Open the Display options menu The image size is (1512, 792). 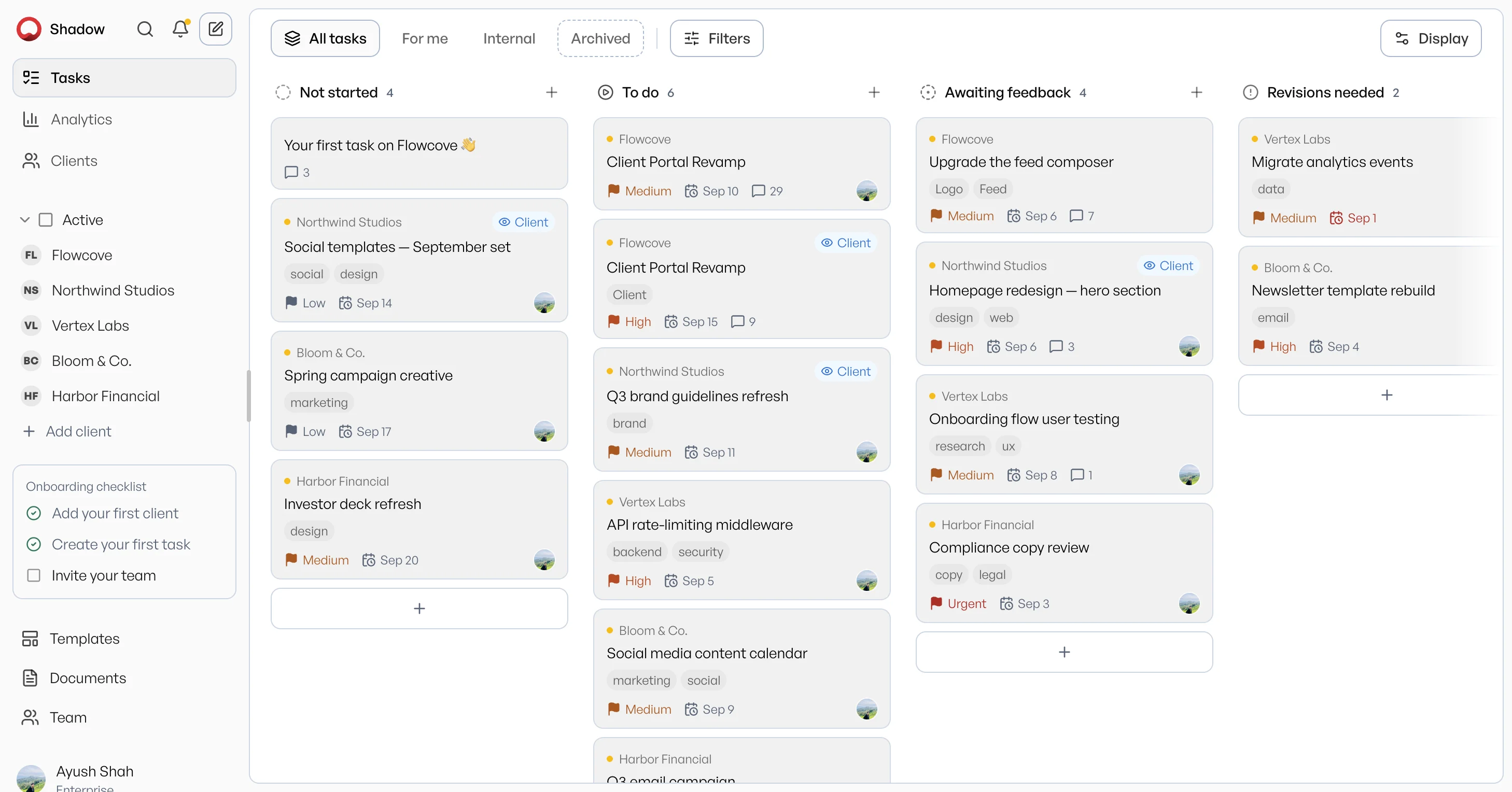[x=1431, y=38]
